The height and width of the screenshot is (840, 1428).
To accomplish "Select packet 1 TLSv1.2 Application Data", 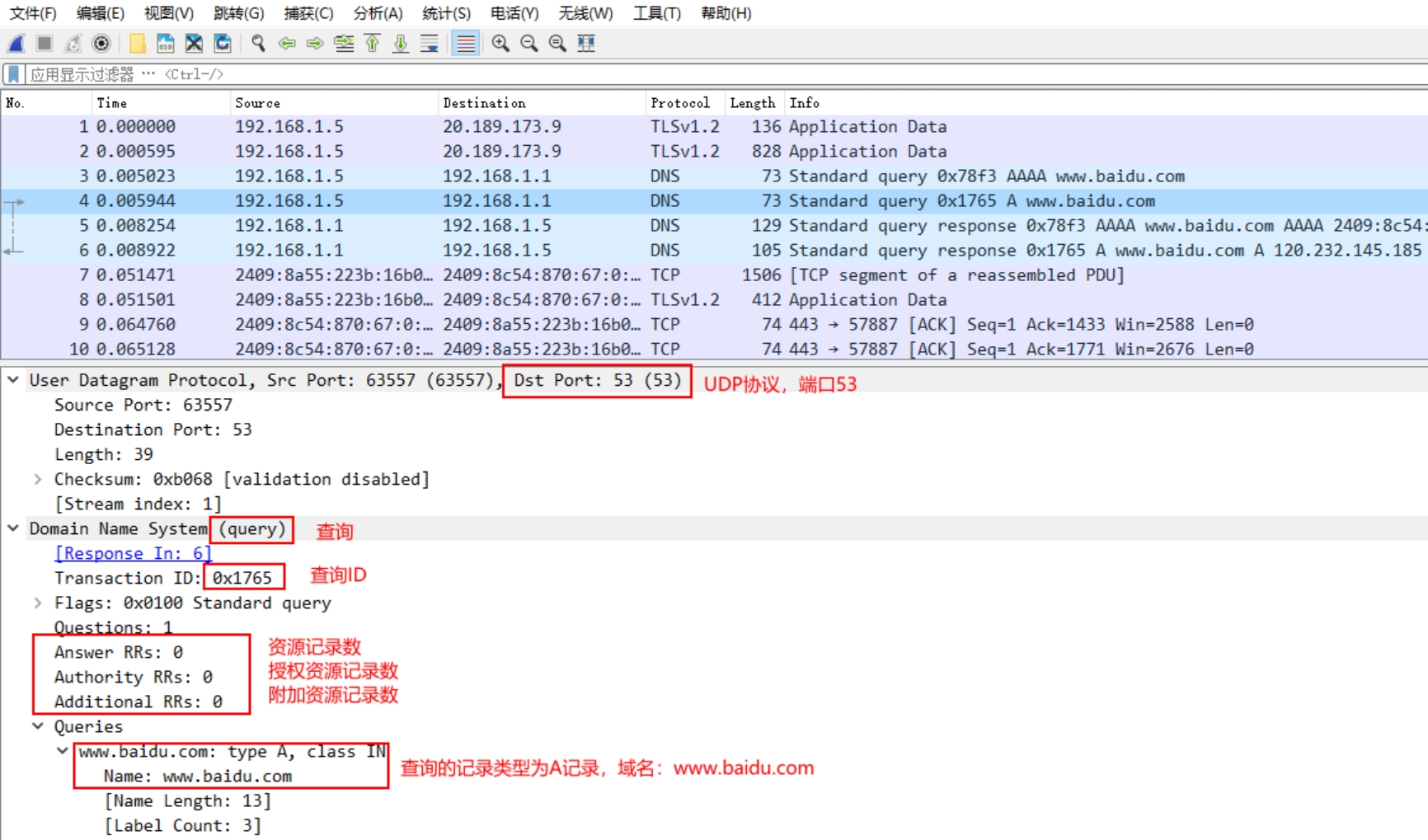I will (x=714, y=126).
